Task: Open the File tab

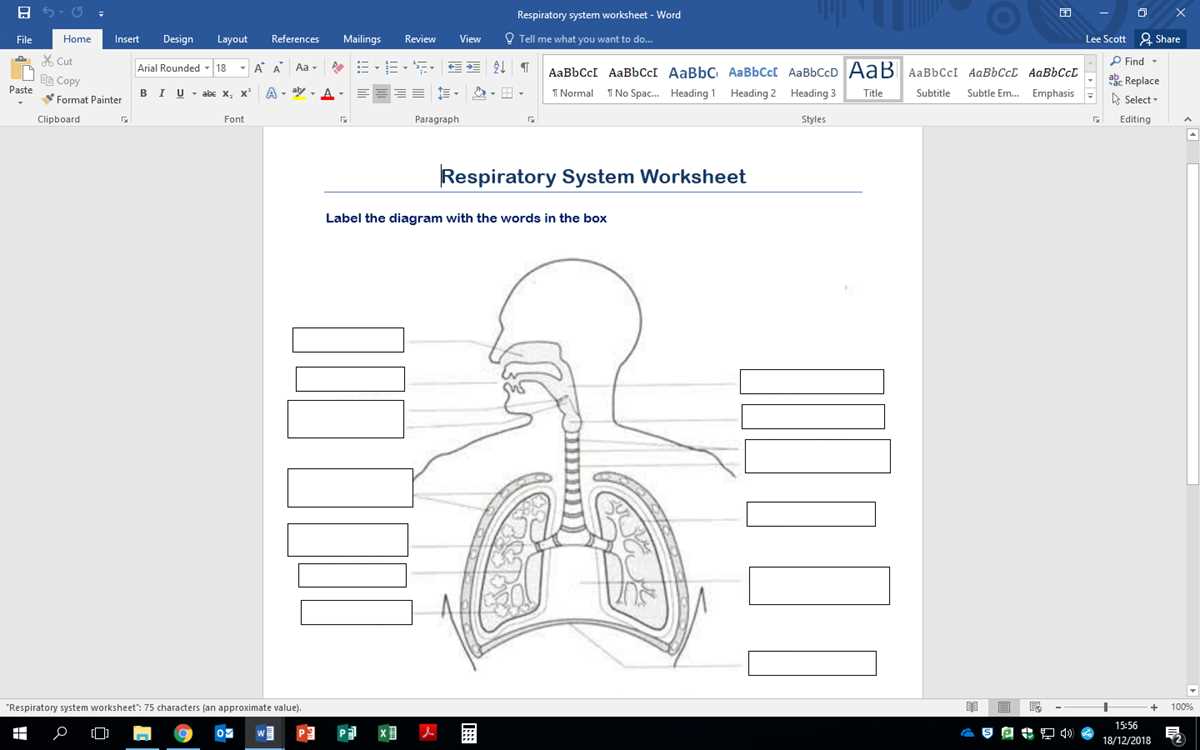Action: [24, 39]
